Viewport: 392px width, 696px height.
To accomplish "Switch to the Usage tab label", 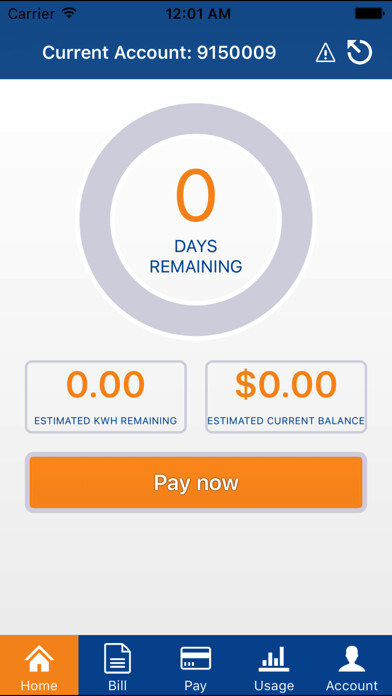I will tap(274, 686).
